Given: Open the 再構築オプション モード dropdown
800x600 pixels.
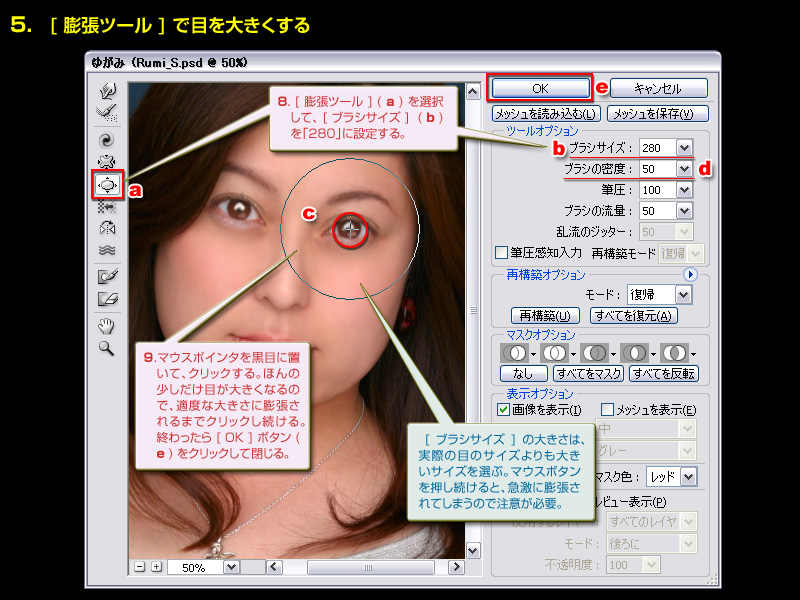Looking at the screenshot, I should pos(683,295).
